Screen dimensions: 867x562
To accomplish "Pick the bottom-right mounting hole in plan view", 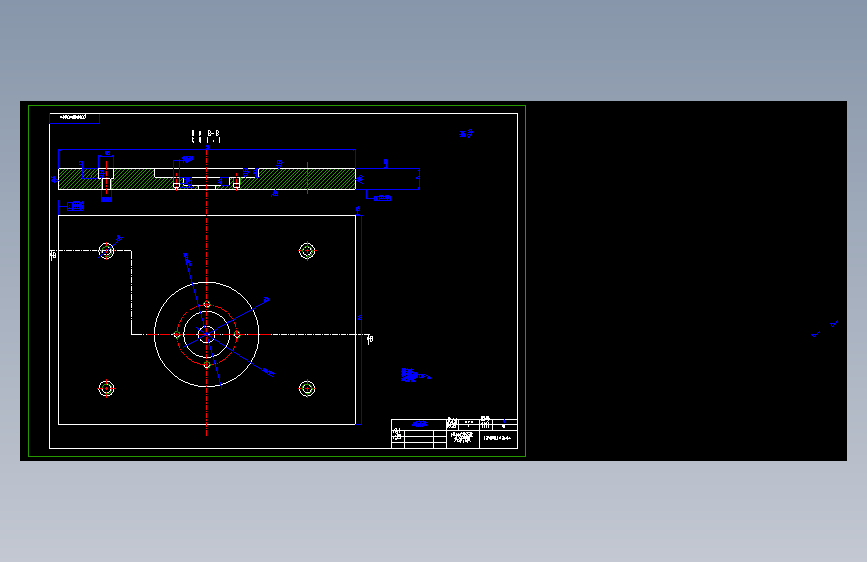I will (307, 388).
